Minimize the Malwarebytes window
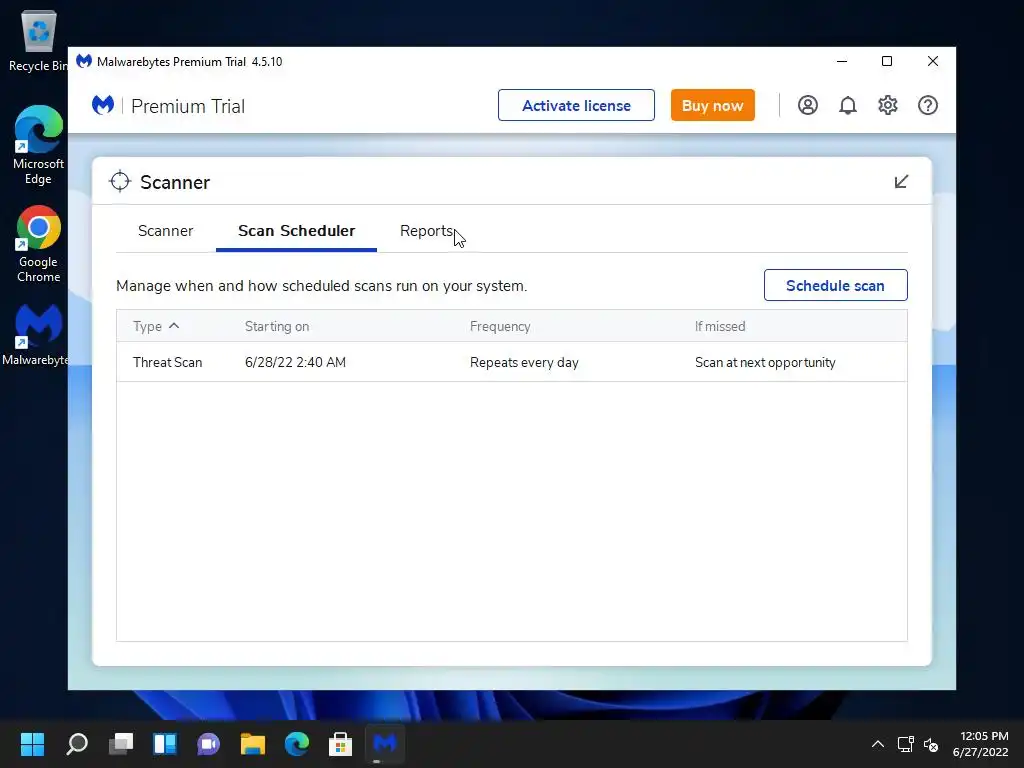Viewport: 1024px width, 768px height. click(x=842, y=61)
